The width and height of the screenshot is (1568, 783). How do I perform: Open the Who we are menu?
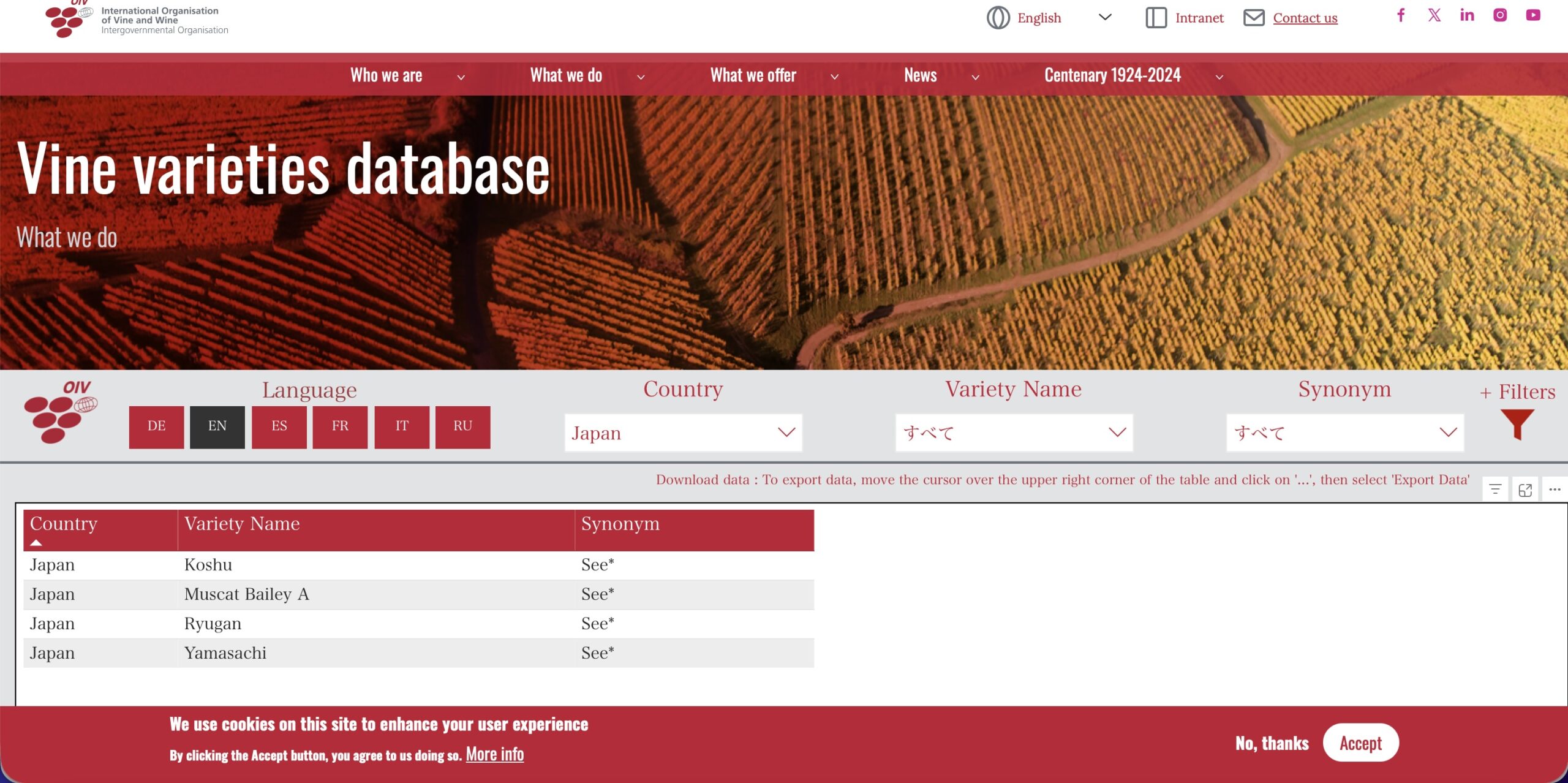click(386, 75)
